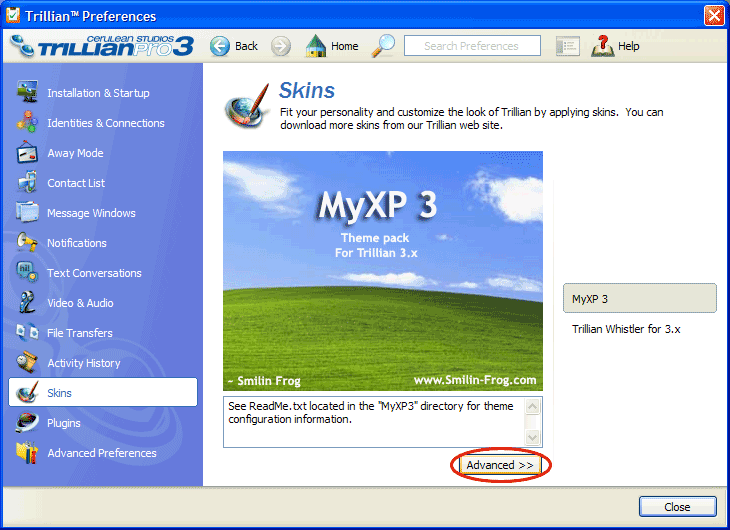This screenshot has width=730, height=530.
Task: Select Activity History category
Action: click(x=84, y=363)
